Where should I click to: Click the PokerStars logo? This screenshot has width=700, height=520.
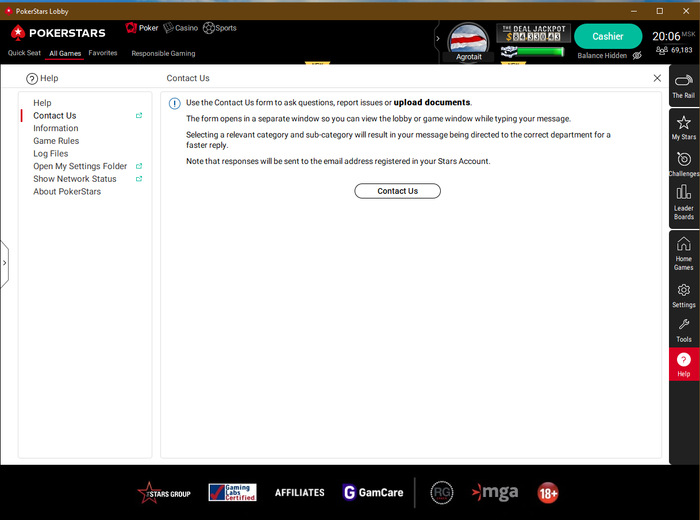(58, 33)
